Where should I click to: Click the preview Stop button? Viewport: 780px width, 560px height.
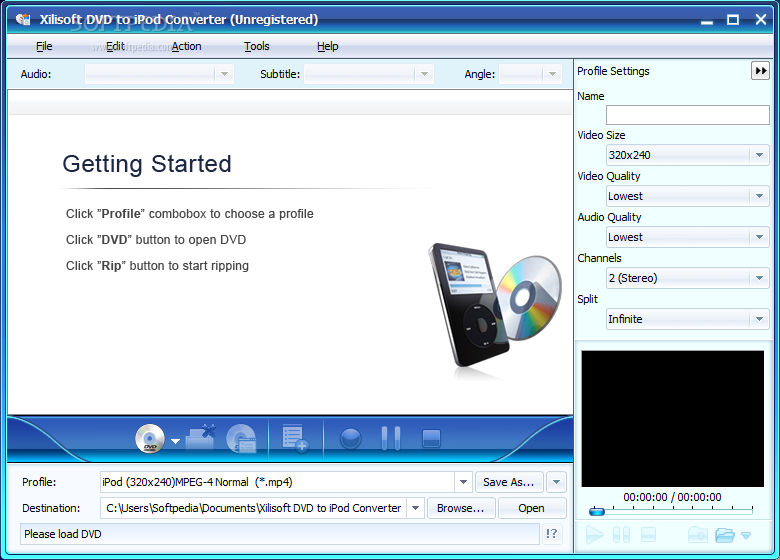coord(648,535)
